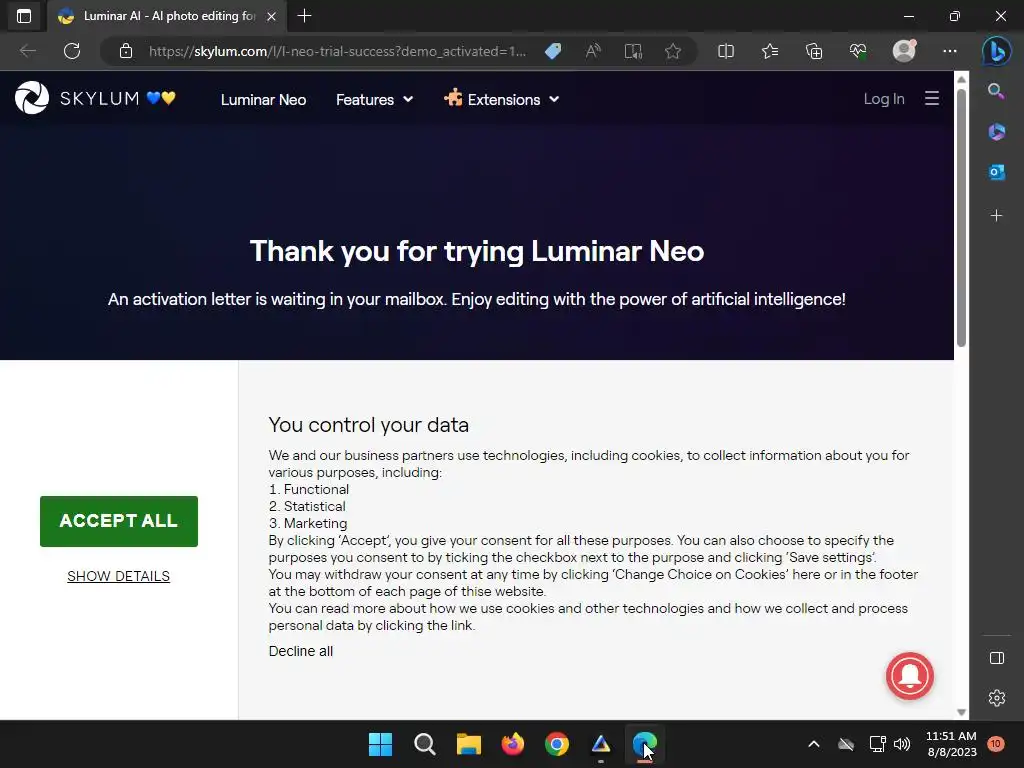Image resolution: width=1024 pixels, height=768 pixels.
Task: Click the profile avatar icon
Action: (x=904, y=50)
